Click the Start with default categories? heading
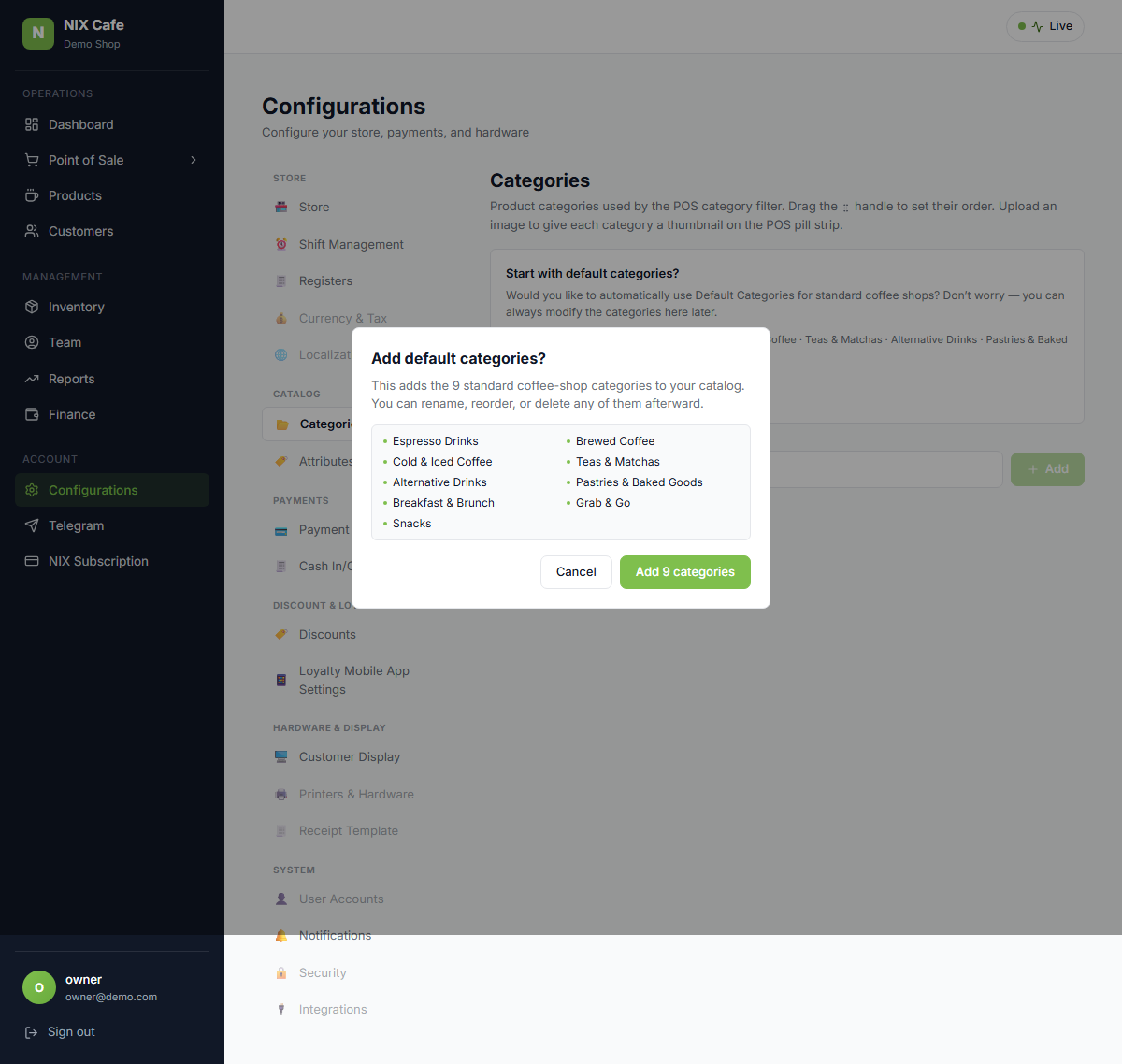 coord(593,274)
